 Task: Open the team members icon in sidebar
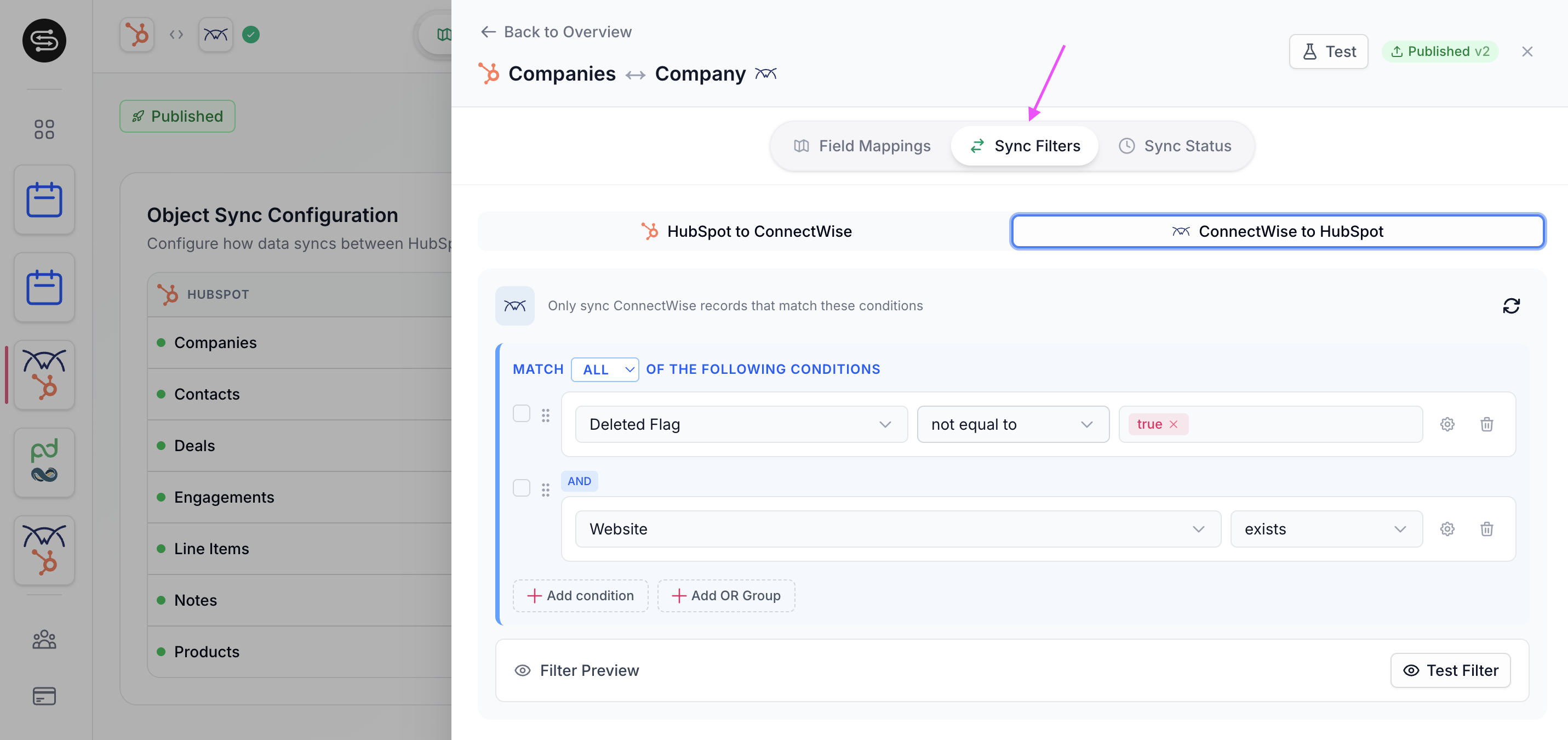[x=44, y=640]
